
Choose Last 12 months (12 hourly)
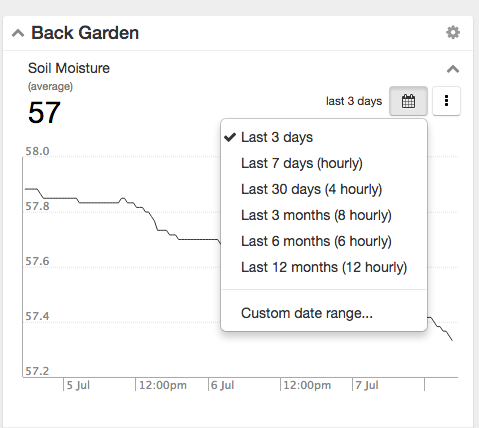(x=324, y=267)
